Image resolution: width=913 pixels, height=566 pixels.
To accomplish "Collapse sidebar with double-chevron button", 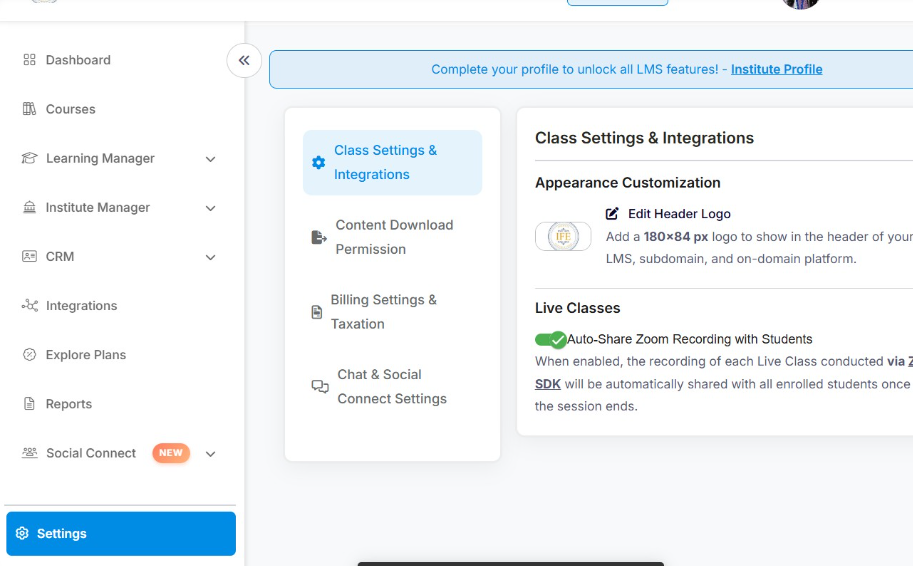I will (x=244, y=61).
